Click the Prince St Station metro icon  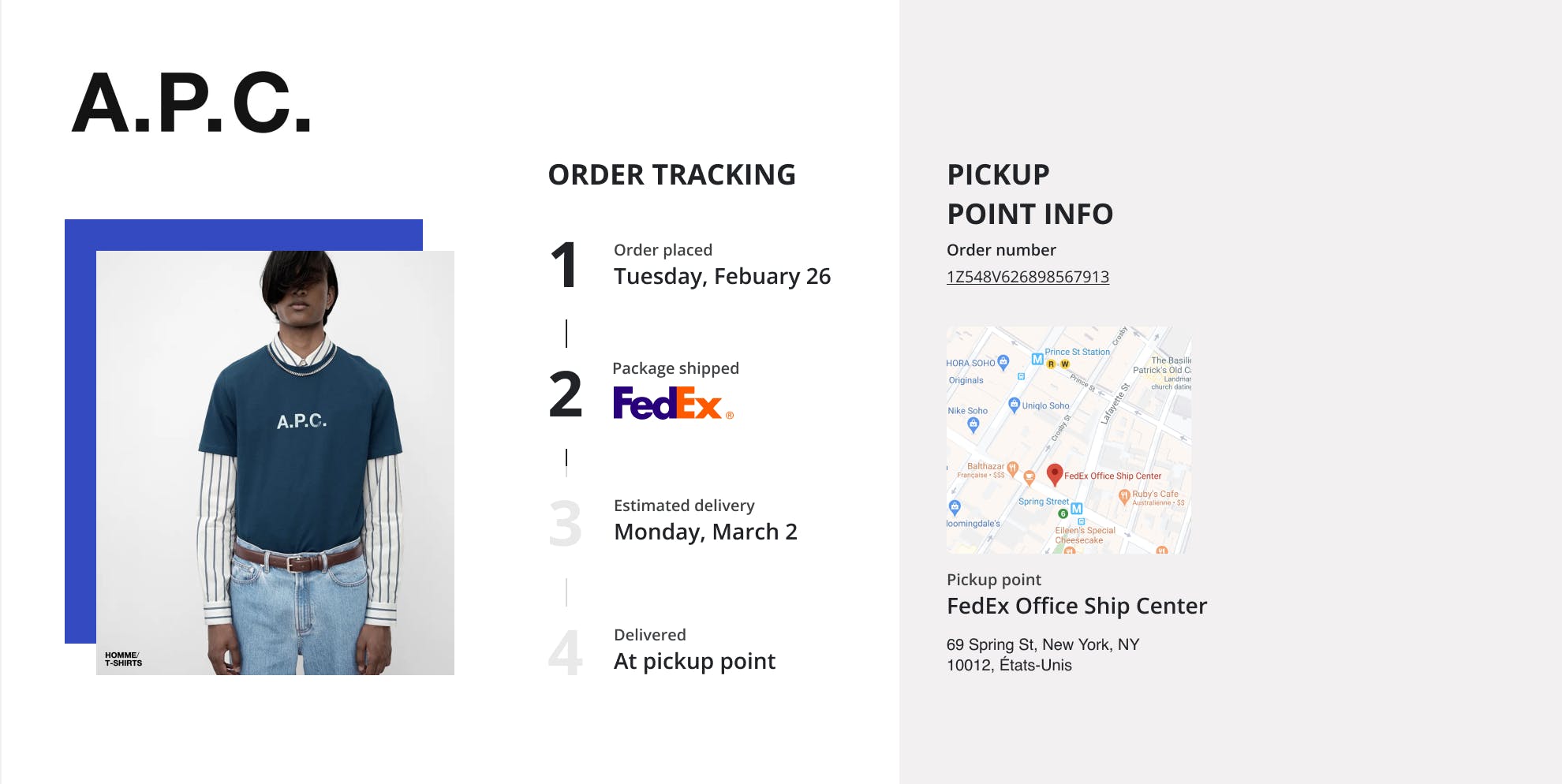[1037, 360]
